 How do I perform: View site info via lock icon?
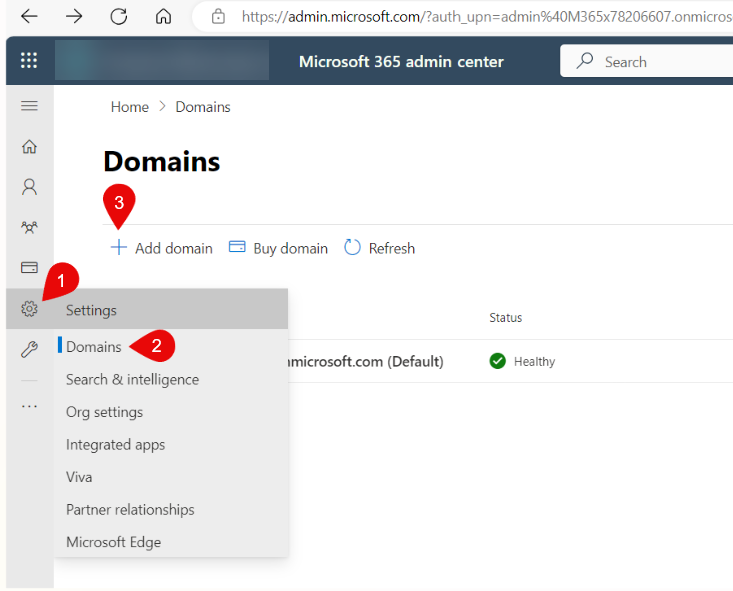[218, 17]
